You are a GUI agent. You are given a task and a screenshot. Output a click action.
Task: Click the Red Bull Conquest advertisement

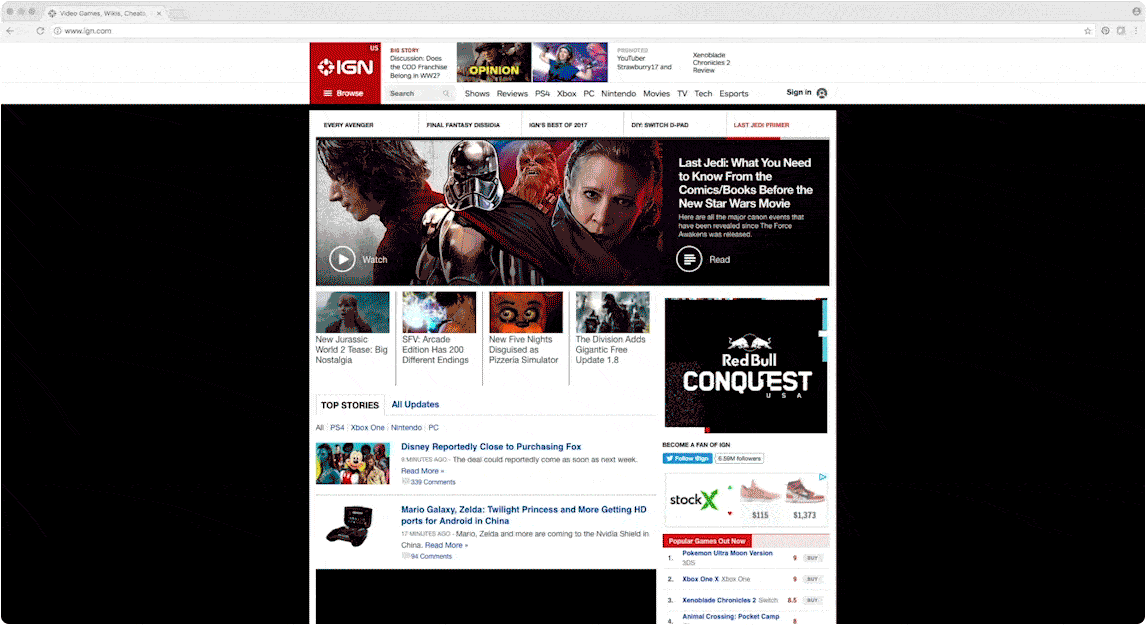click(x=745, y=365)
